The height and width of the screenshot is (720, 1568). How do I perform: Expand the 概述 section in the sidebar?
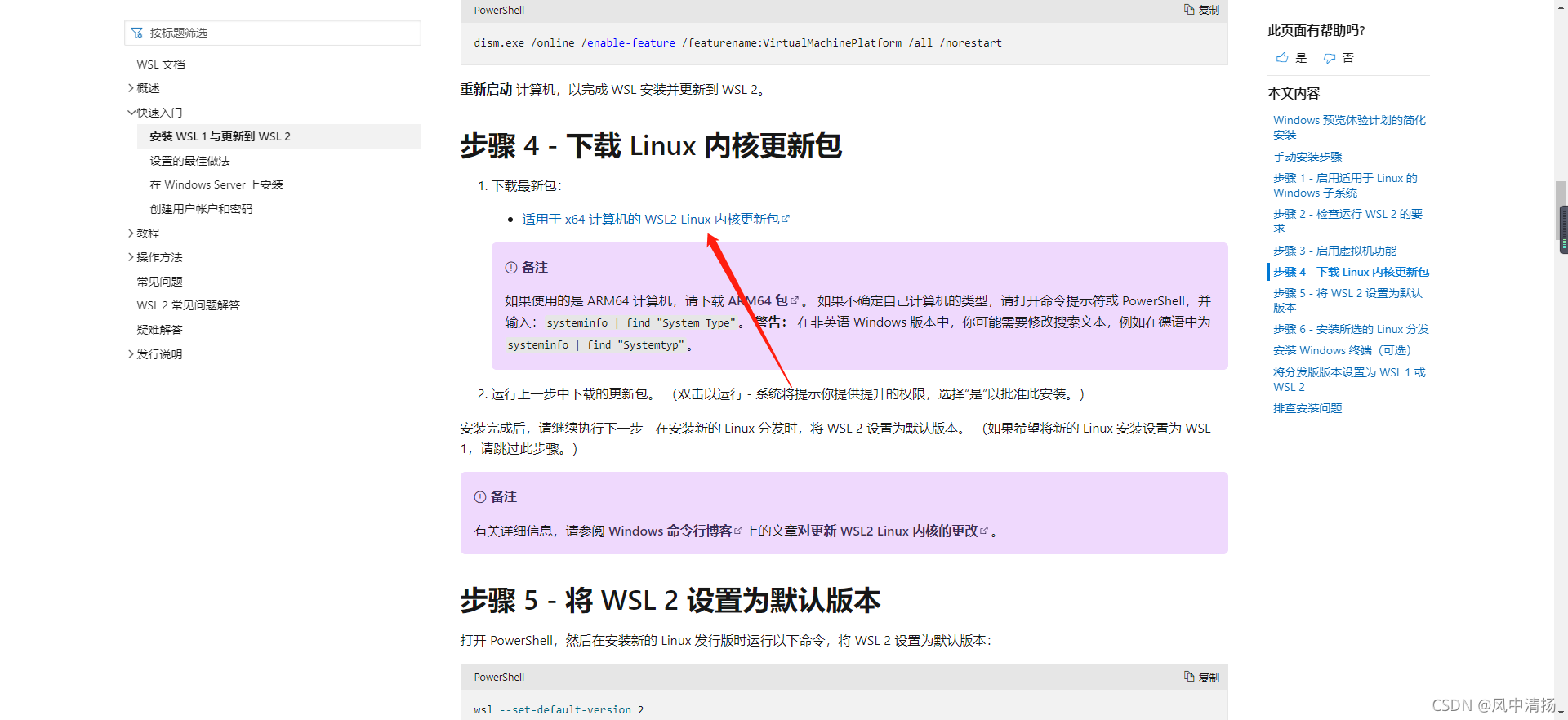(x=131, y=88)
